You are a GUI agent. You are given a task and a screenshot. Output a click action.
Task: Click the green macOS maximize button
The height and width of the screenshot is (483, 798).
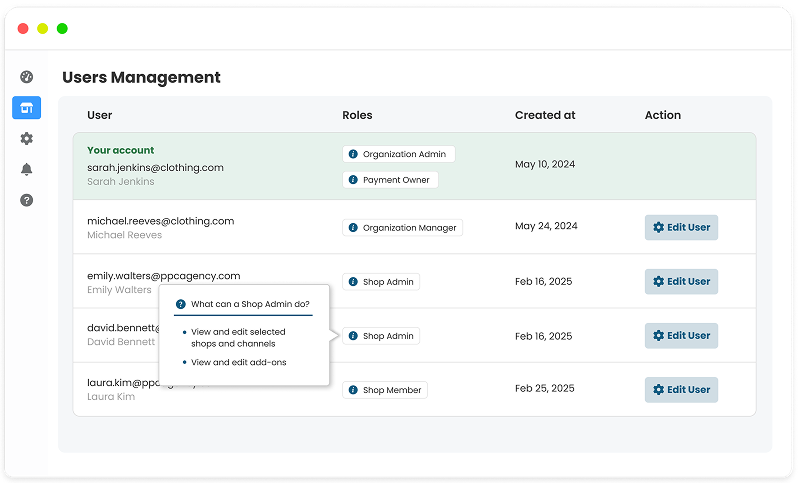62,28
